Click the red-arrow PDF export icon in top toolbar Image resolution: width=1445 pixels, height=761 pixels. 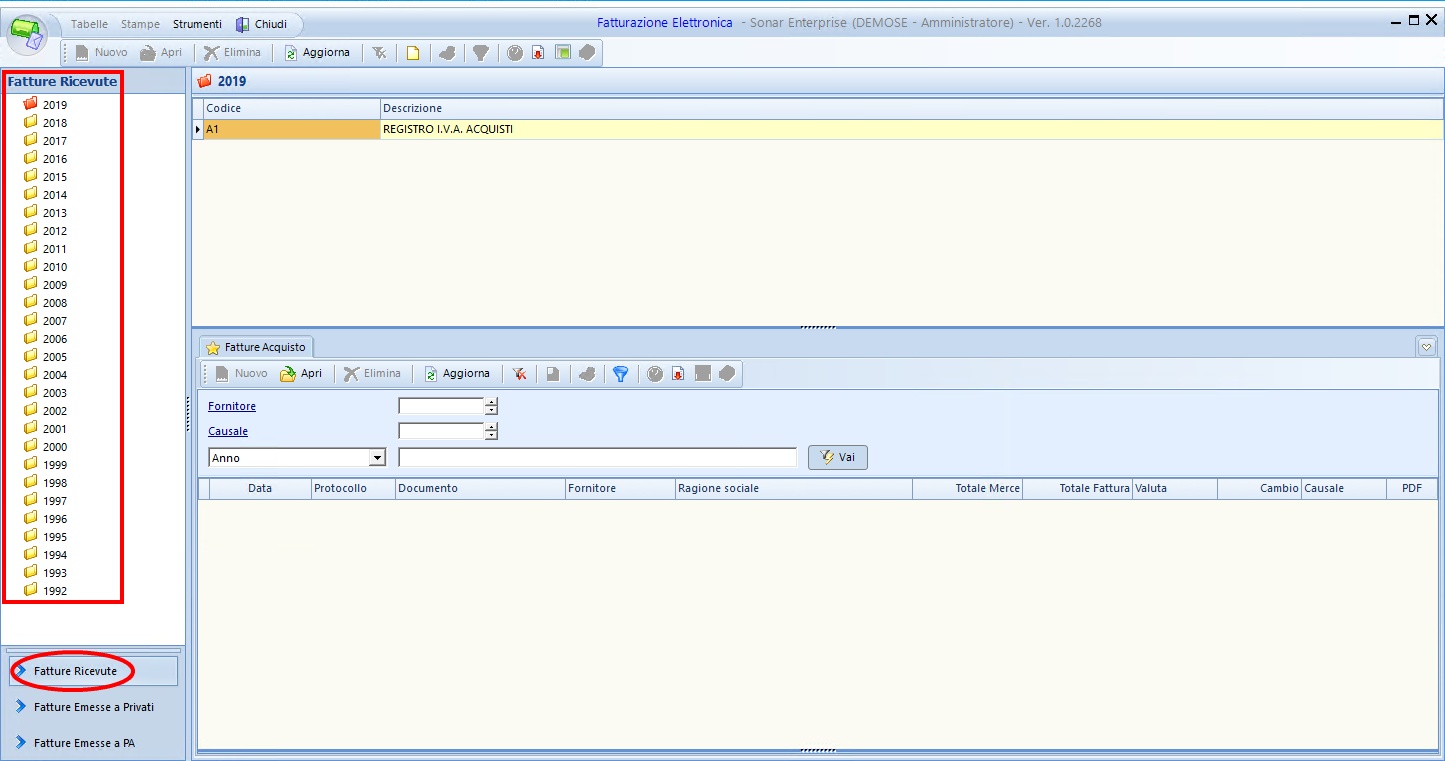point(538,53)
